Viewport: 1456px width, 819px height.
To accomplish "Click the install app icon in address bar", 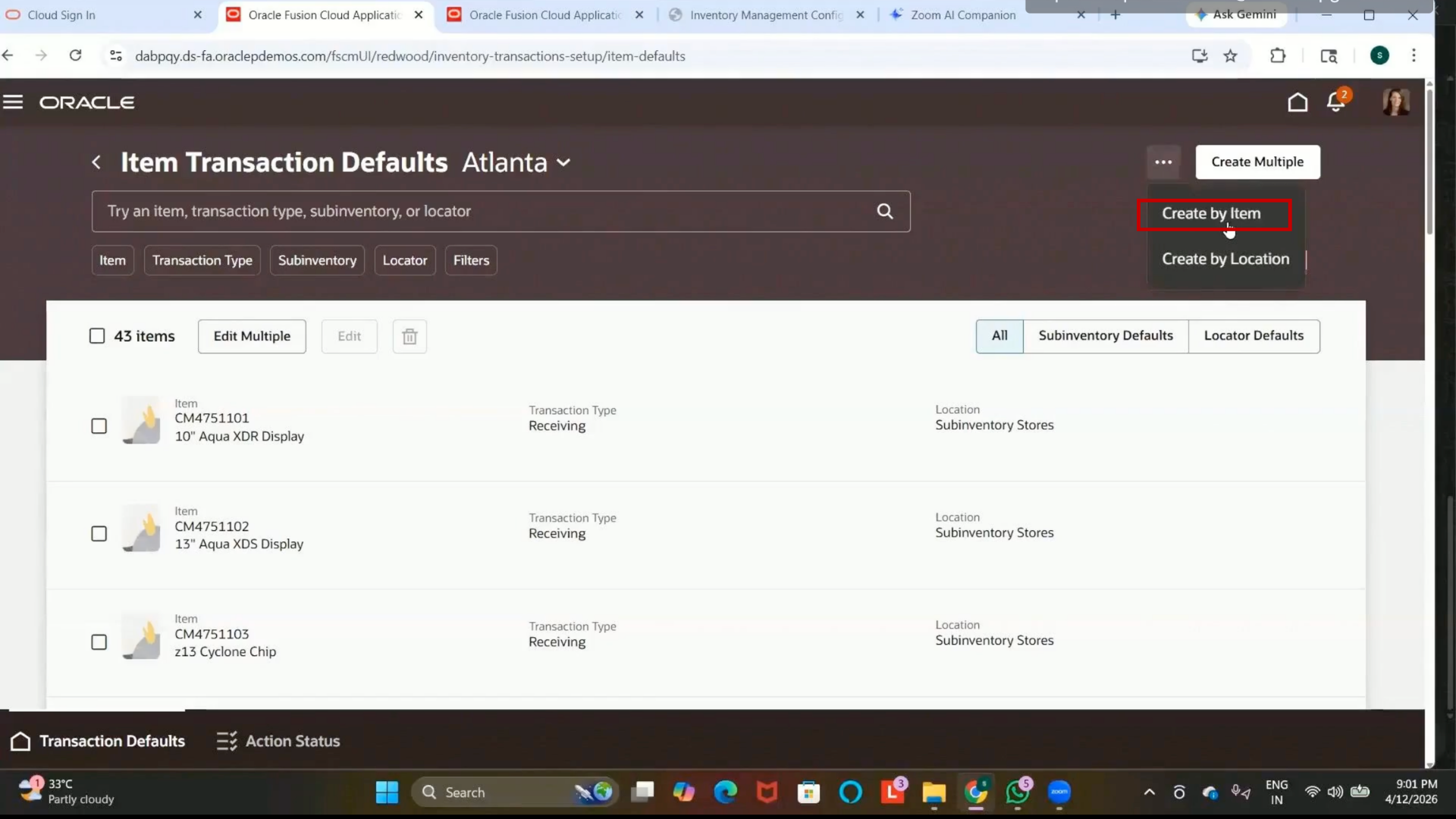I will point(1199,55).
